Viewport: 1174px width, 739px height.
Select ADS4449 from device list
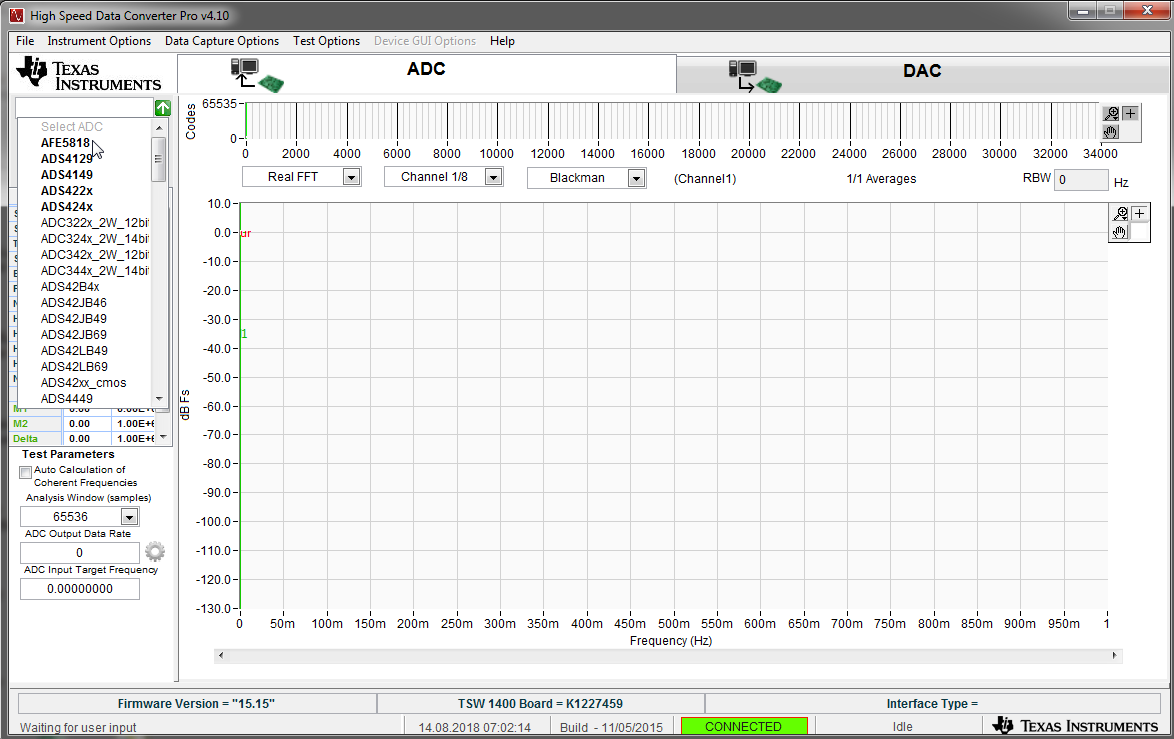(x=67, y=398)
